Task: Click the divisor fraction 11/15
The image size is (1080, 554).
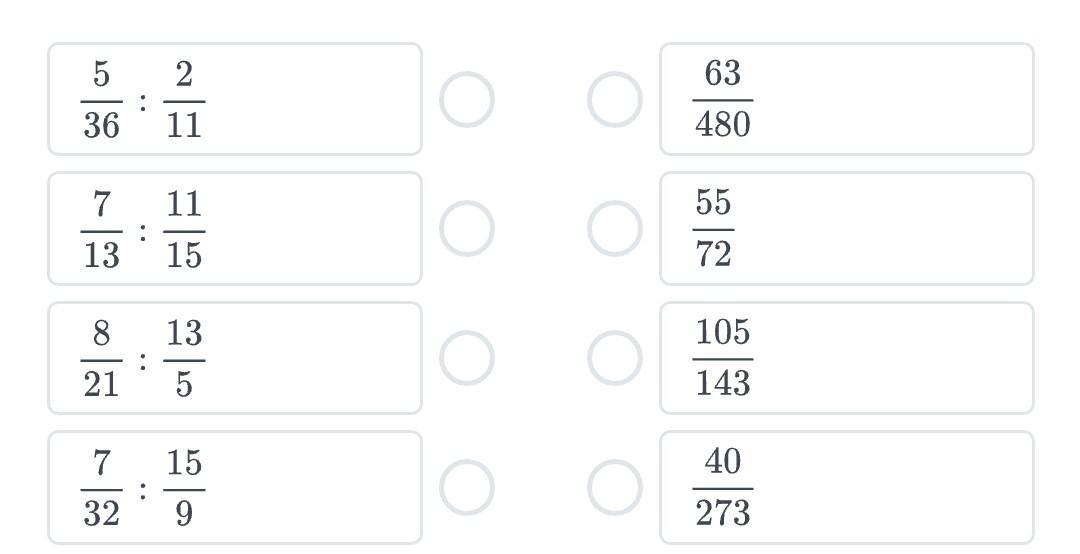Action: 184,229
